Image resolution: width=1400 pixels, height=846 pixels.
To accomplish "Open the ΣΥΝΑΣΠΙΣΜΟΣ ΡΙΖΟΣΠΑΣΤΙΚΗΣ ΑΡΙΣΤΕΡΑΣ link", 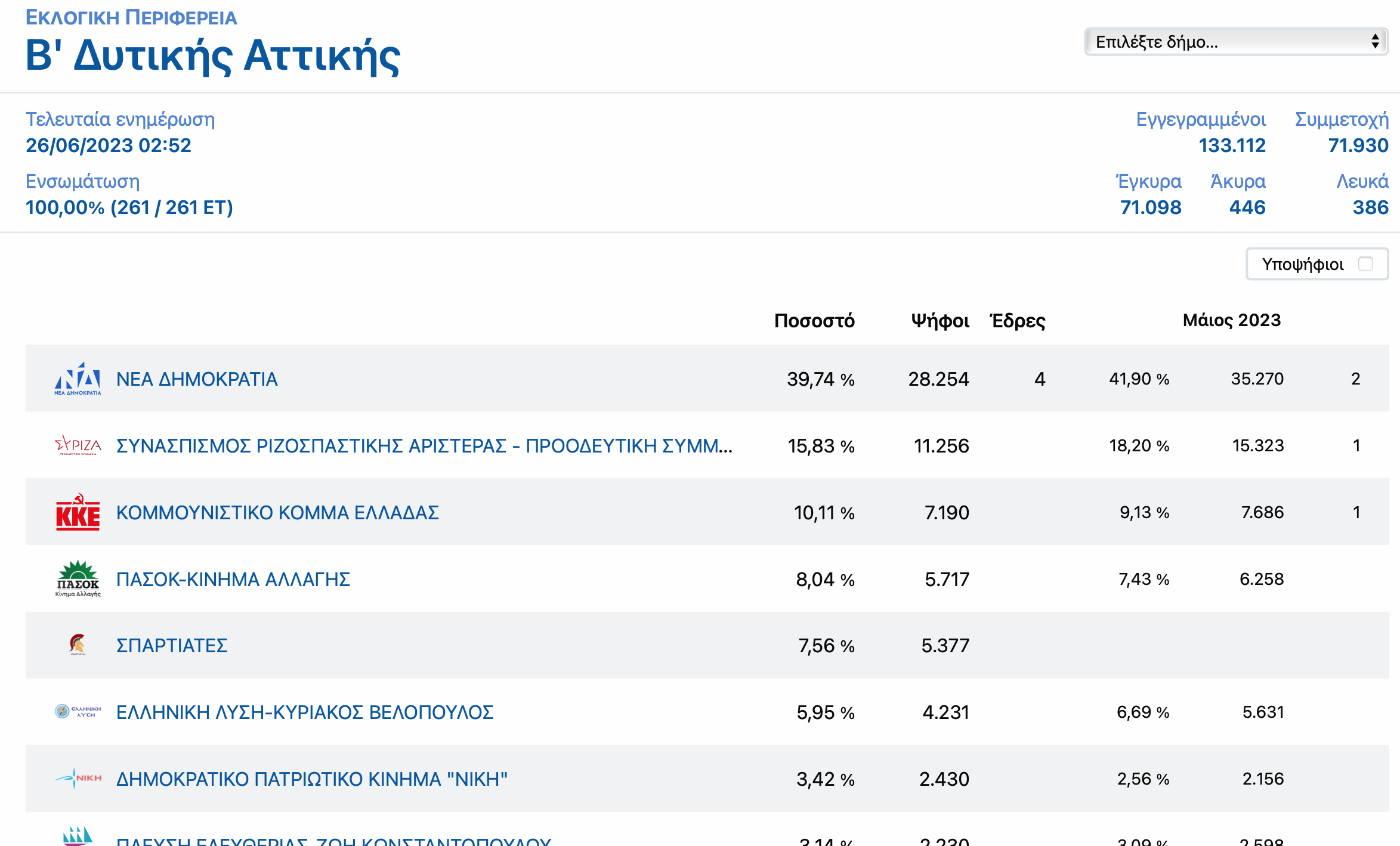I will click(x=424, y=446).
